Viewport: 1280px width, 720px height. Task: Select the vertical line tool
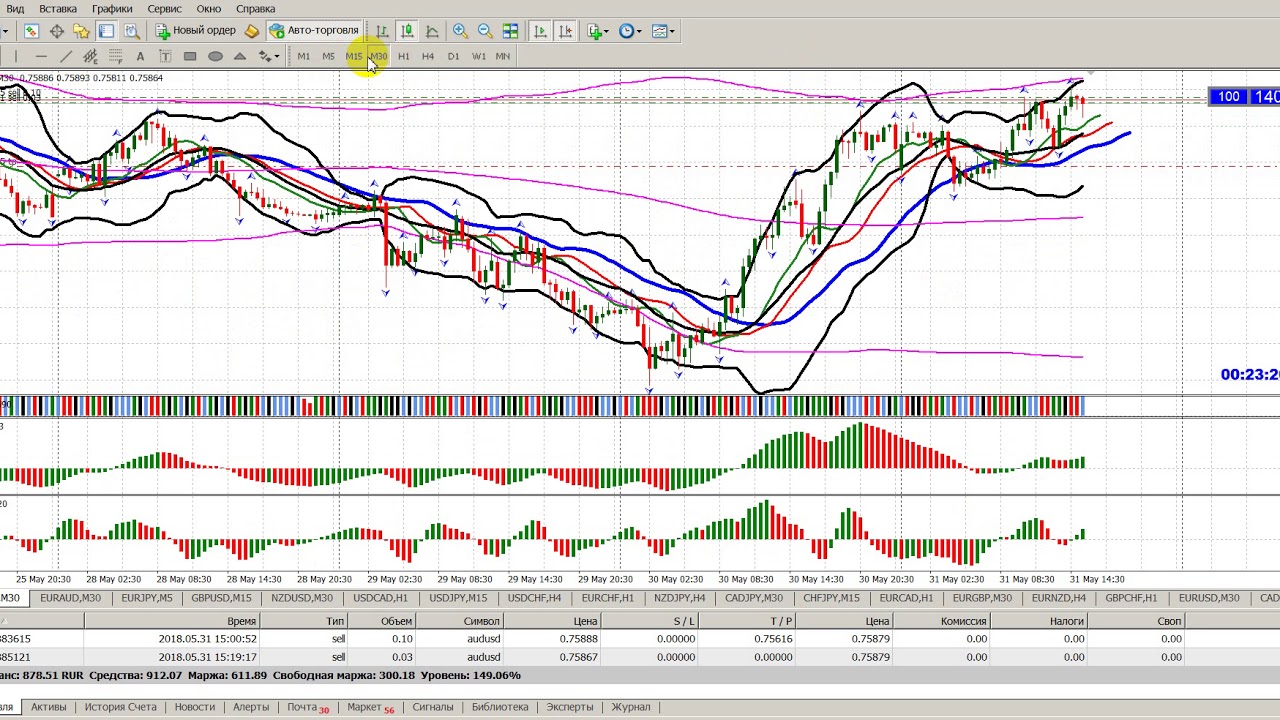(x=16, y=56)
